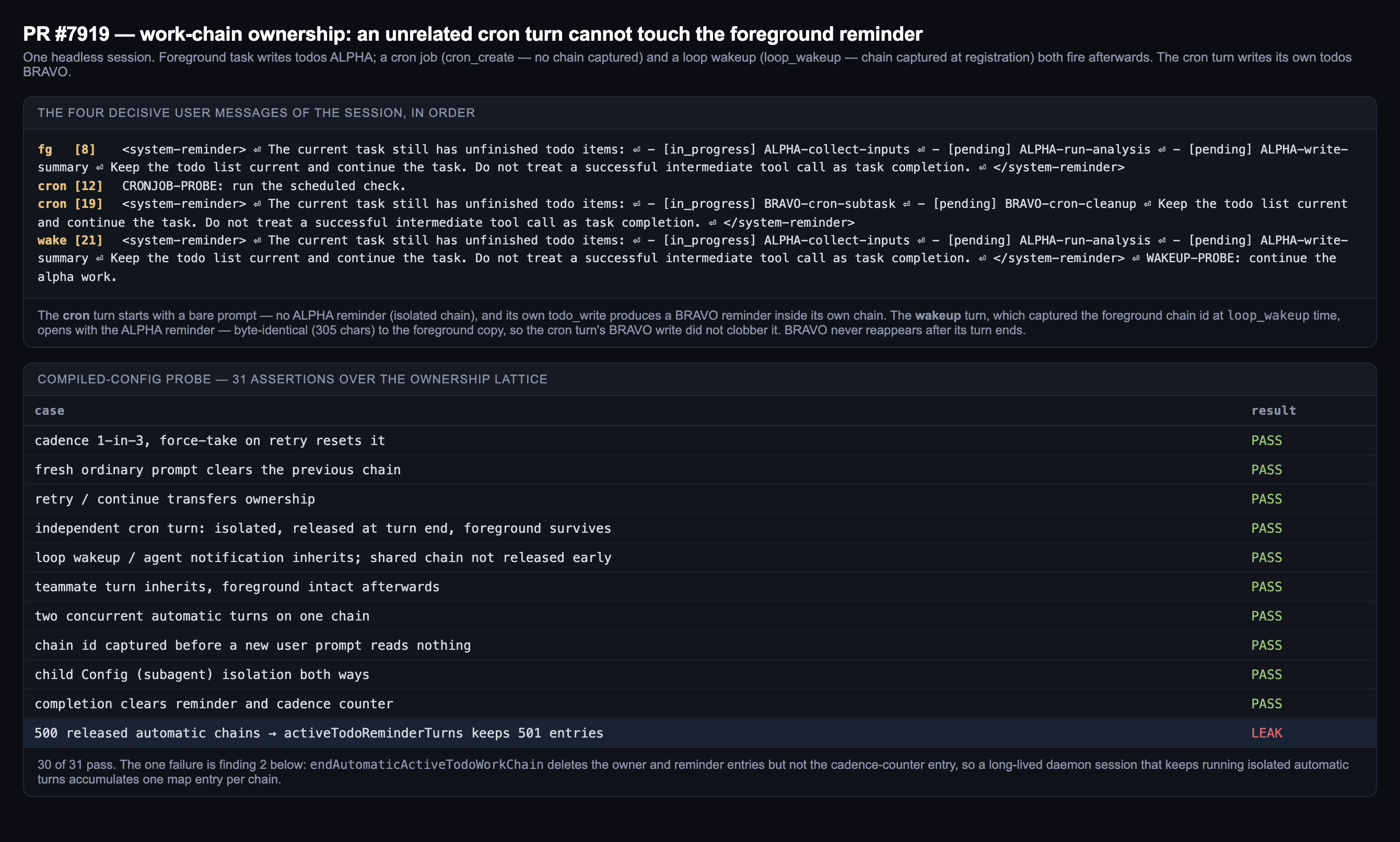The height and width of the screenshot is (842, 1400).
Task: Click the loop wakeup / agent notification row
Action: 699,557
